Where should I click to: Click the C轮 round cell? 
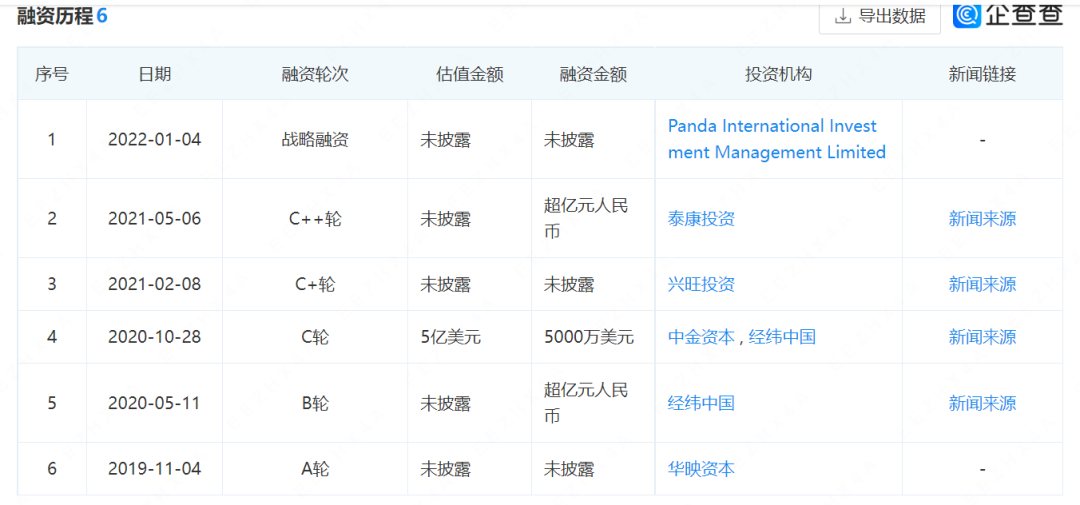pyautogui.click(x=315, y=337)
